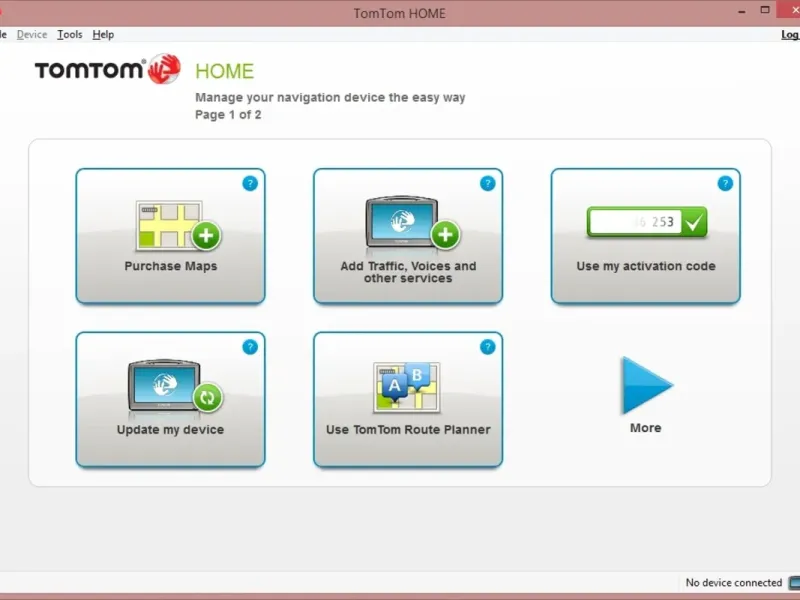
Task: Click the green HOME heading
Action: pos(224,71)
